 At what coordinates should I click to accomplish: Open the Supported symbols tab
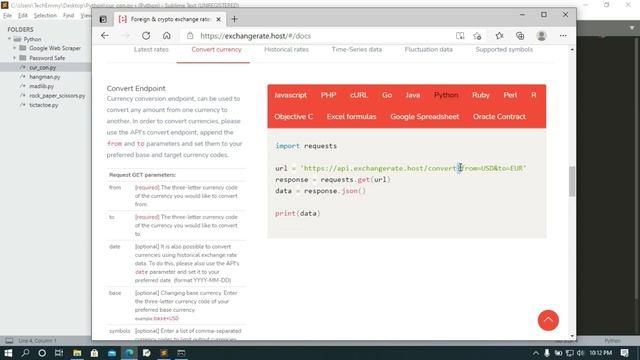[504, 49]
